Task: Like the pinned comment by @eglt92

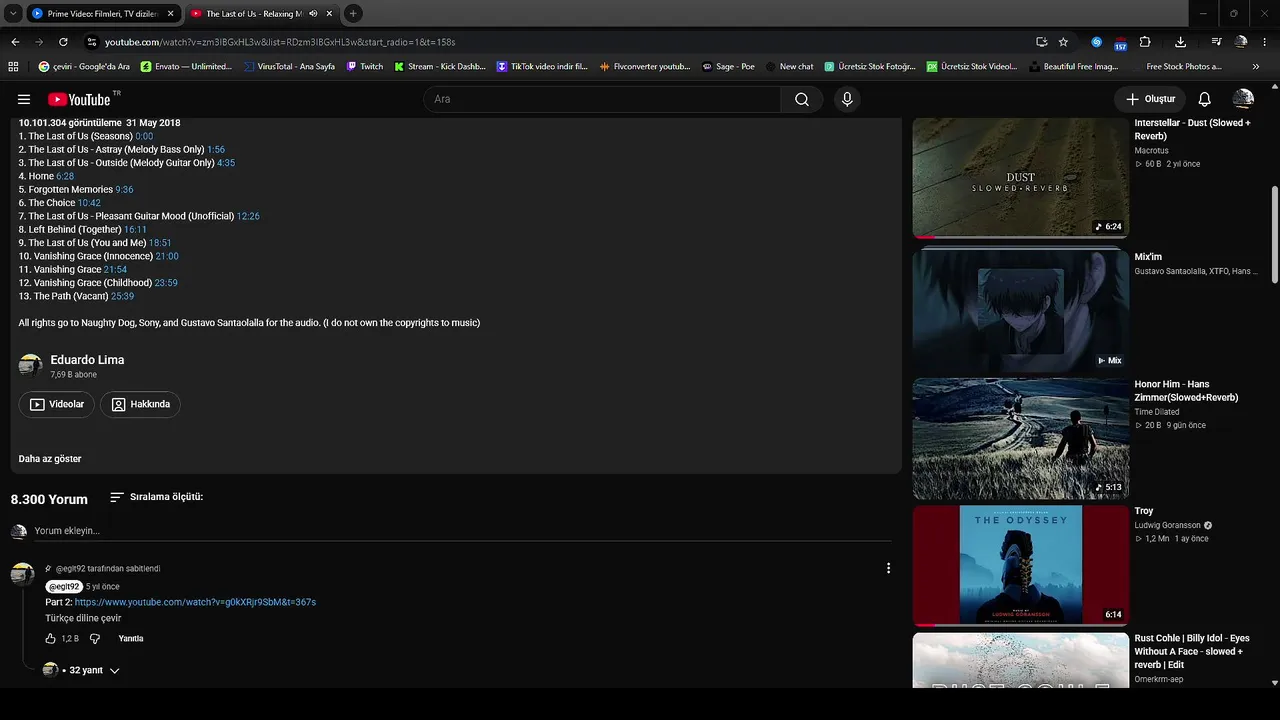Action: 51,638
